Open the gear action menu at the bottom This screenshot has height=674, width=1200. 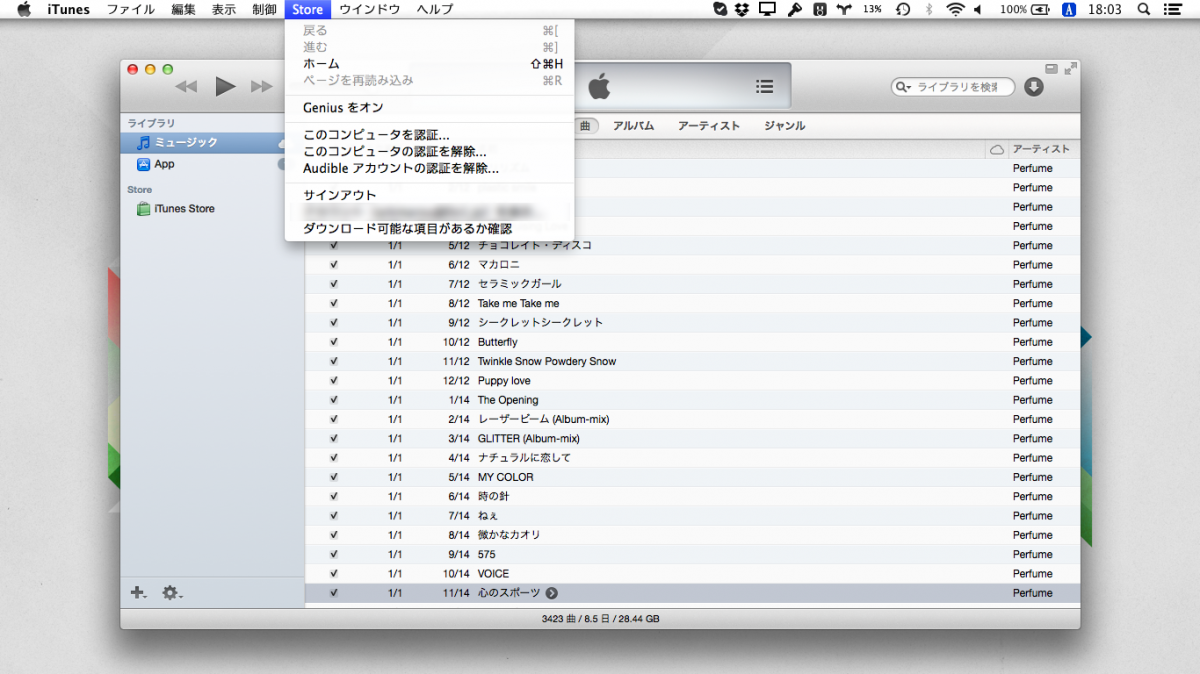(x=169, y=592)
